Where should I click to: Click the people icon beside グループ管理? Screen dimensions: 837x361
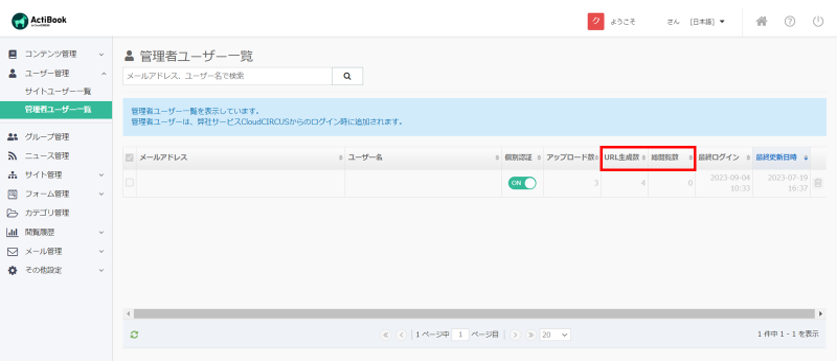(13, 137)
